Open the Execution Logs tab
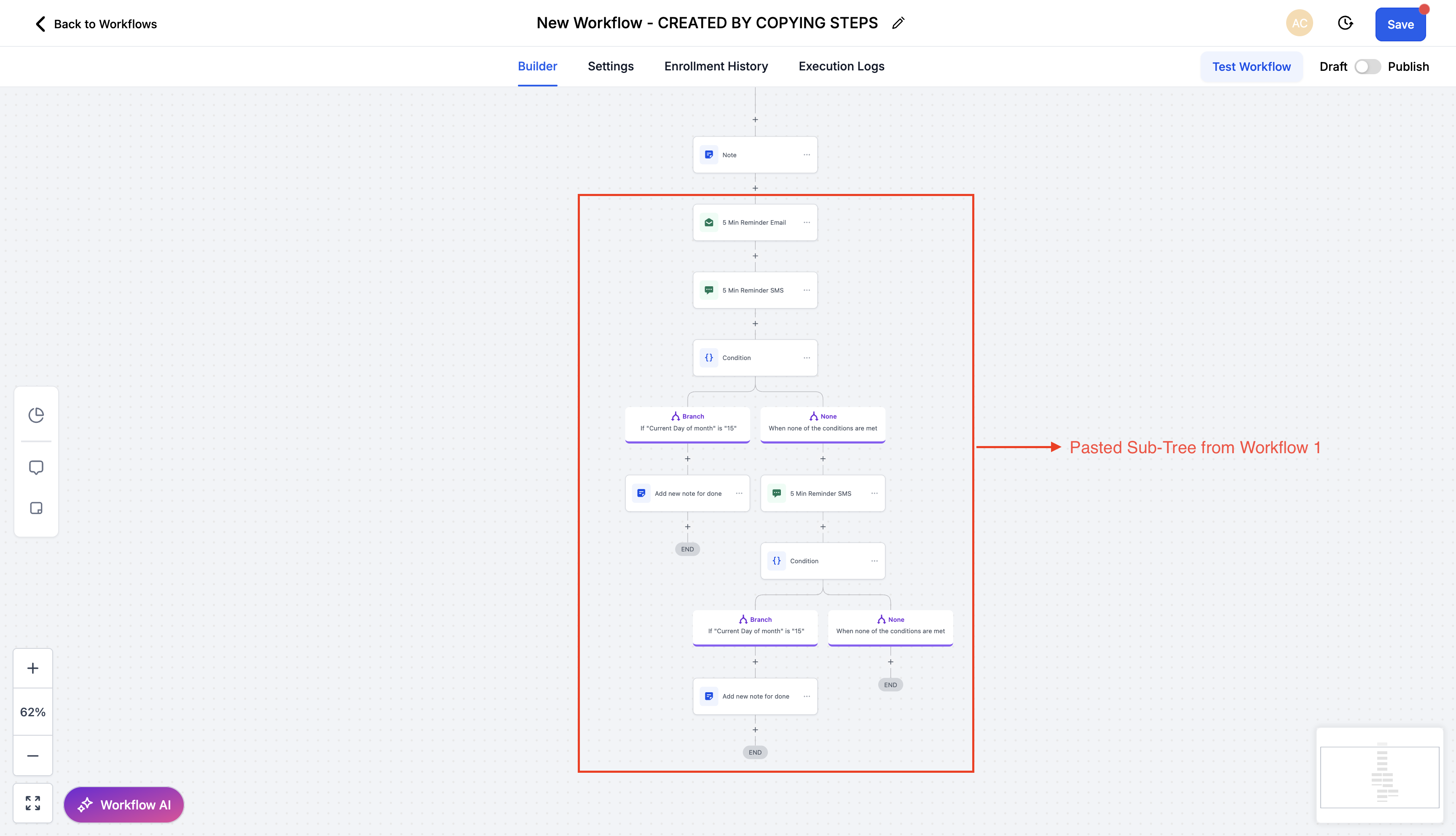 pyautogui.click(x=841, y=67)
